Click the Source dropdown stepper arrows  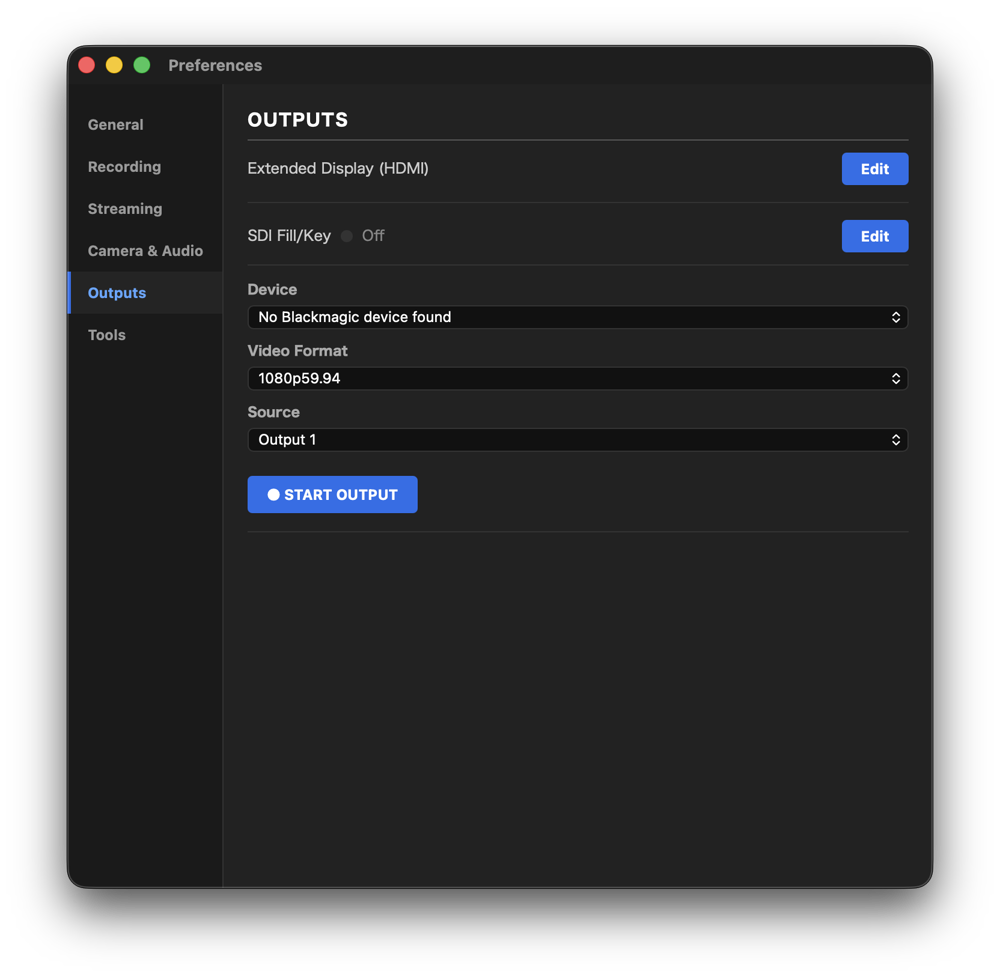tap(895, 439)
